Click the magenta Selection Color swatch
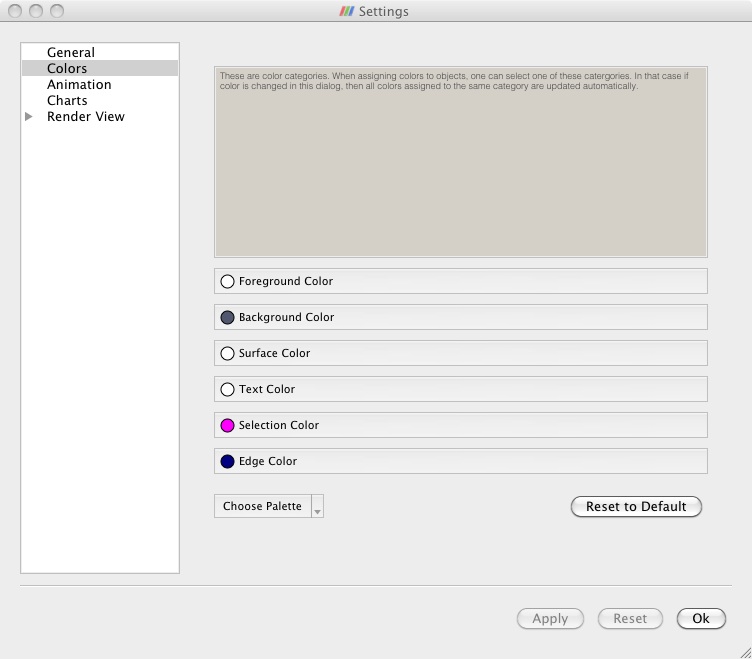 (x=227, y=425)
